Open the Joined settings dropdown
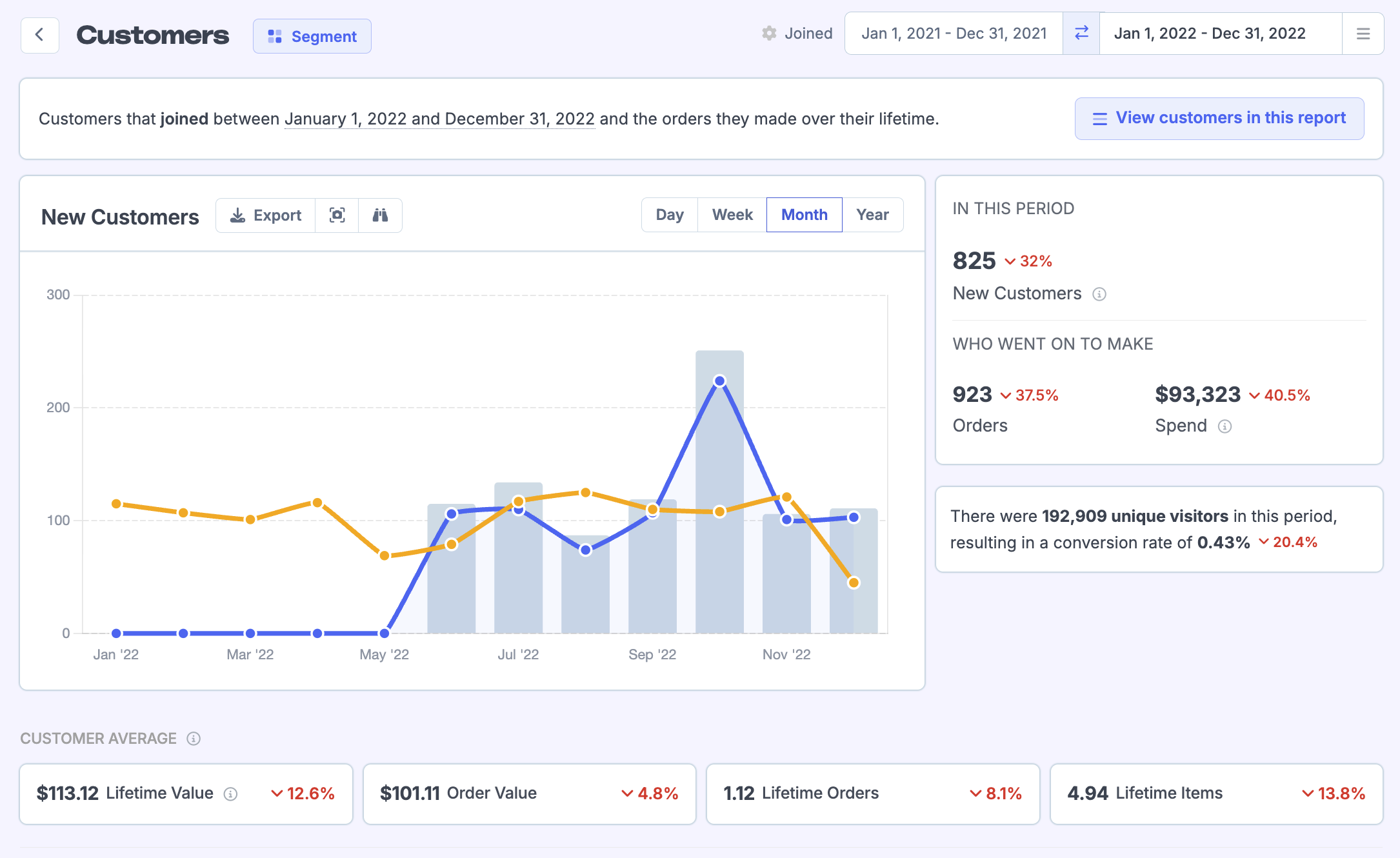Viewport: 1400px width, 858px height. click(797, 34)
